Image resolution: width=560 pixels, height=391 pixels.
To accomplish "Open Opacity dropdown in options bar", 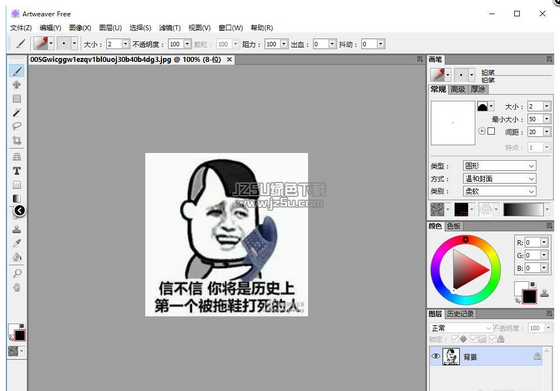I will (187, 44).
